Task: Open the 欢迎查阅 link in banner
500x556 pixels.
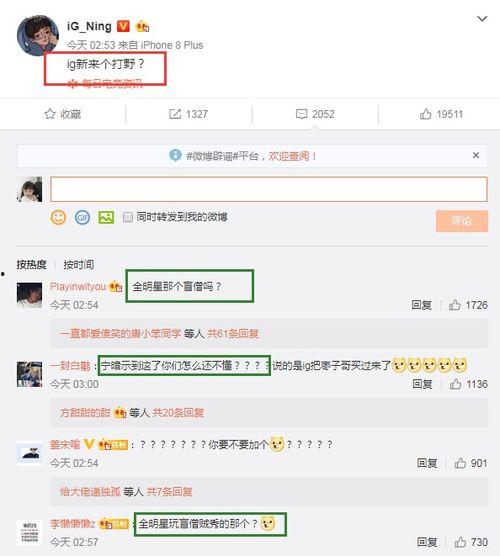Action: [x=293, y=156]
